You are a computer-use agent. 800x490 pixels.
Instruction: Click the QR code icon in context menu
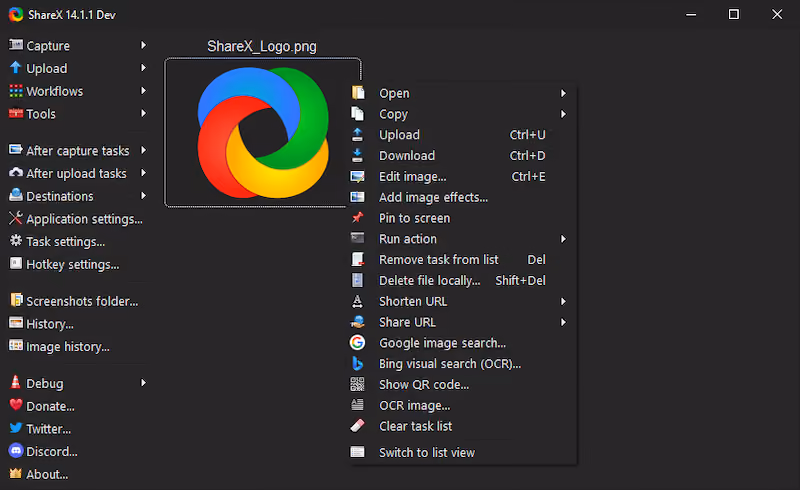point(357,384)
